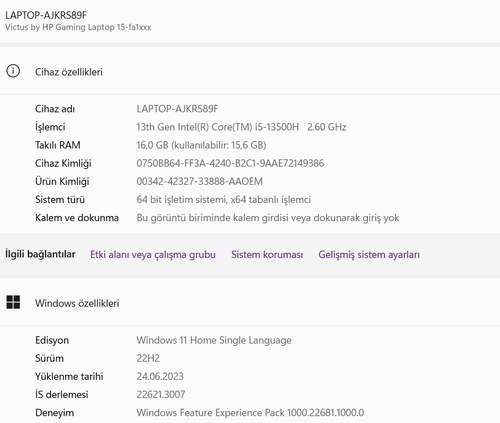
Task: Select the 16,0 GB RAM value
Action: pyautogui.click(x=201, y=145)
